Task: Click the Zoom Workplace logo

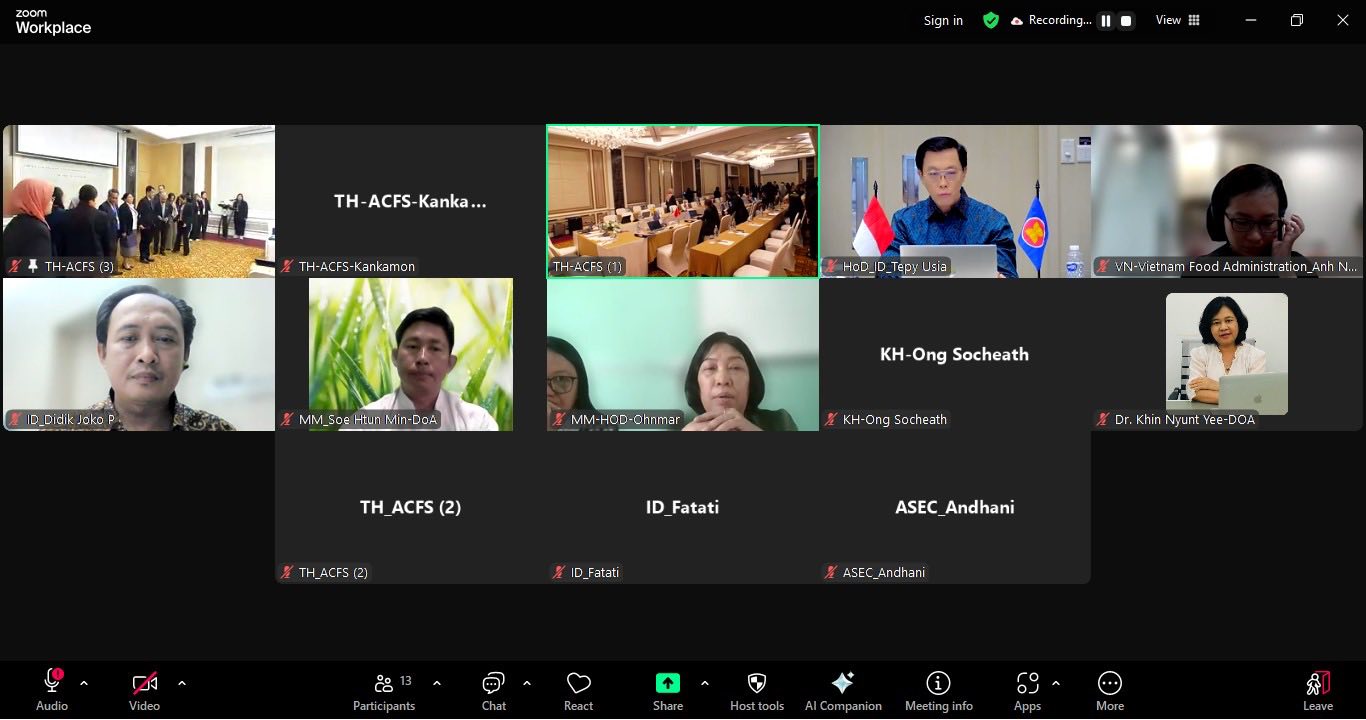Action: [x=53, y=22]
